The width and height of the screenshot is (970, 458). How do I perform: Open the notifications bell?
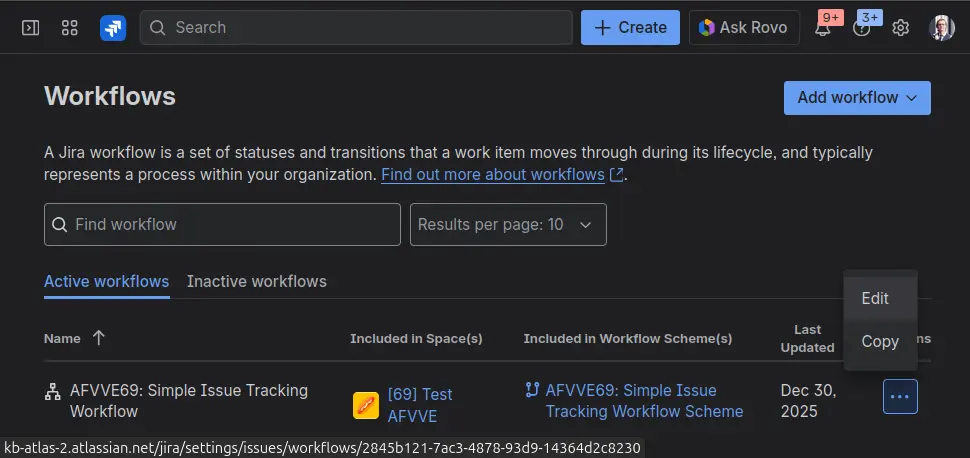tap(823, 28)
